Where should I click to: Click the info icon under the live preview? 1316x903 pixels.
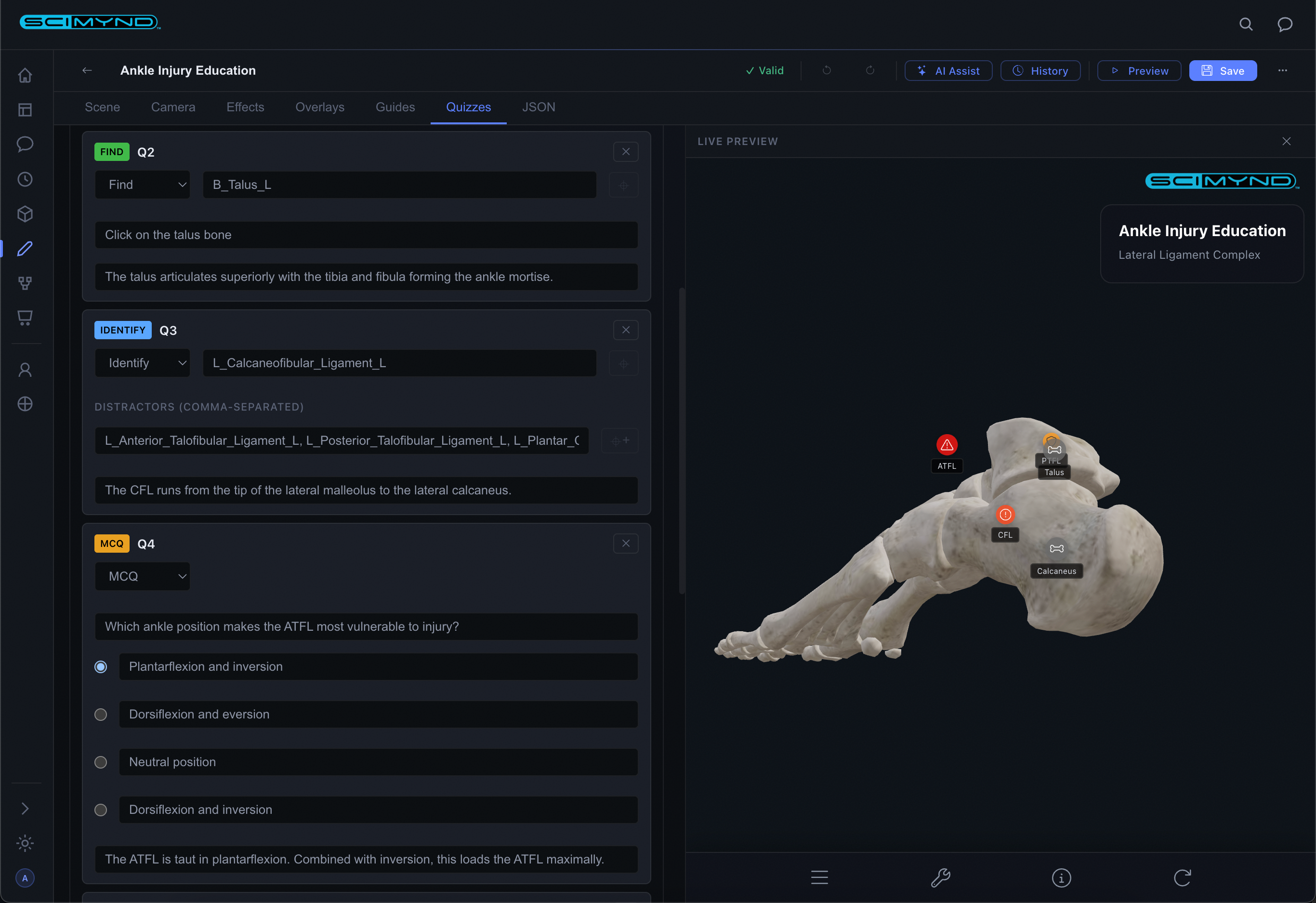click(1062, 877)
